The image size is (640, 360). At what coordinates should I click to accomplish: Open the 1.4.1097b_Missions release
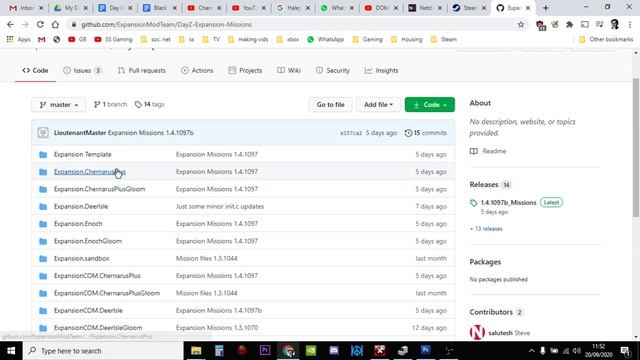(x=508, y=202)
